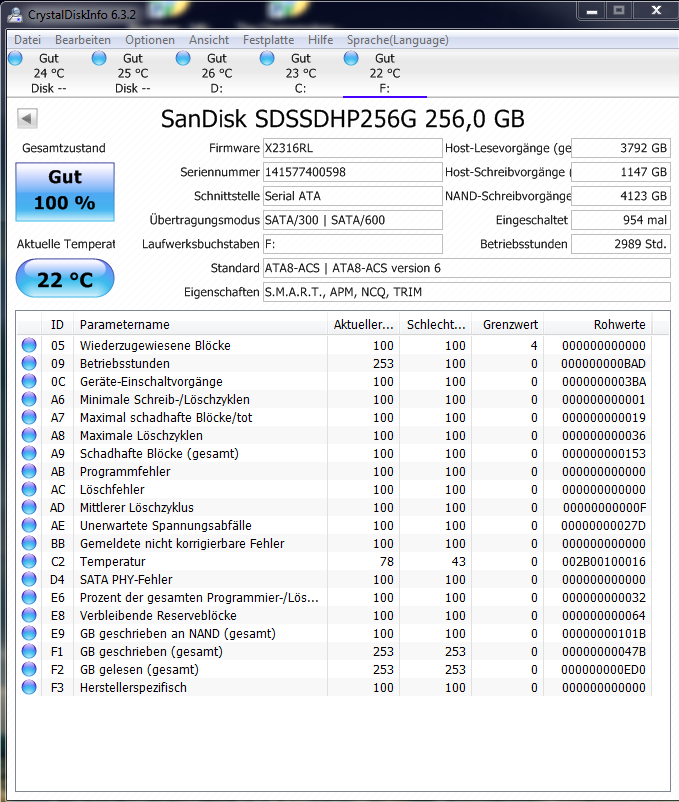Go to previous disk with left arrow
The width and height of the screenshot is (679, 802).
[27, 119]
